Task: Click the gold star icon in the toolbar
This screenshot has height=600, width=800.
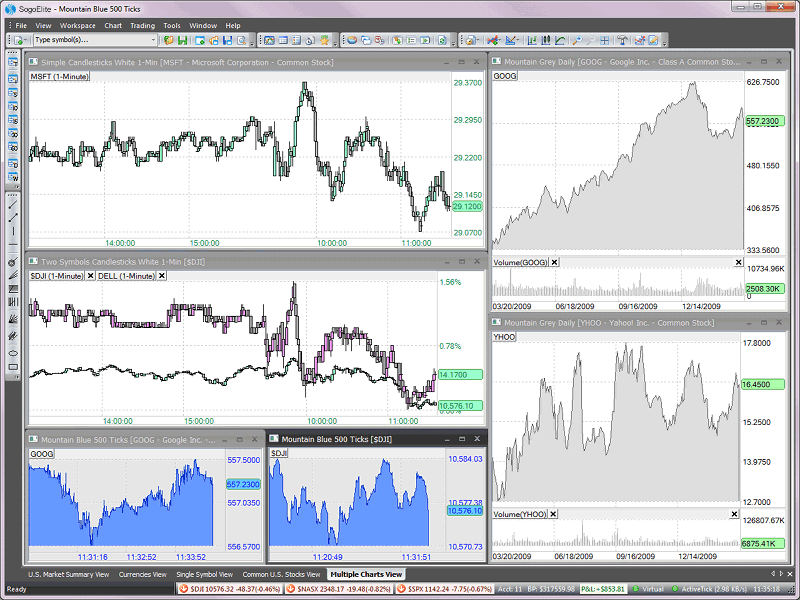Action: [324, 40]
